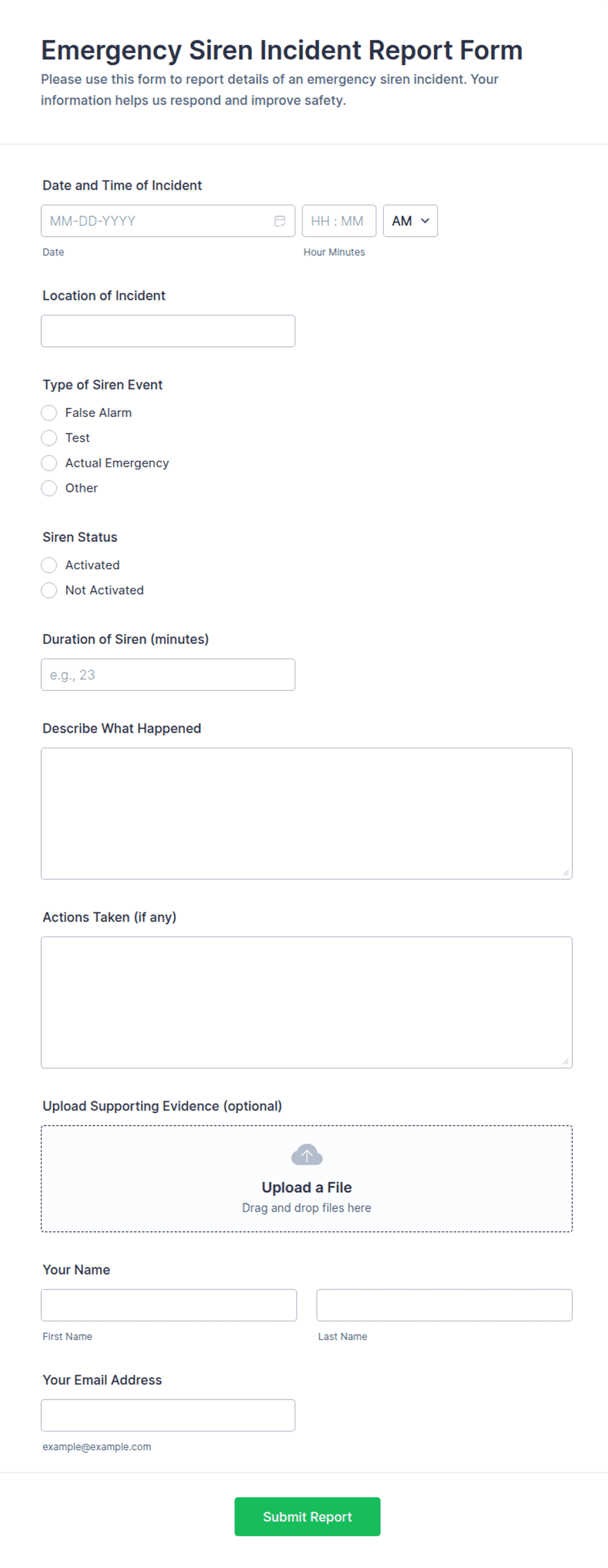Focus the Describe What Happened textarea
Image resolution: width=608 pixels, height=1568 pixels.
coord(307,813)
